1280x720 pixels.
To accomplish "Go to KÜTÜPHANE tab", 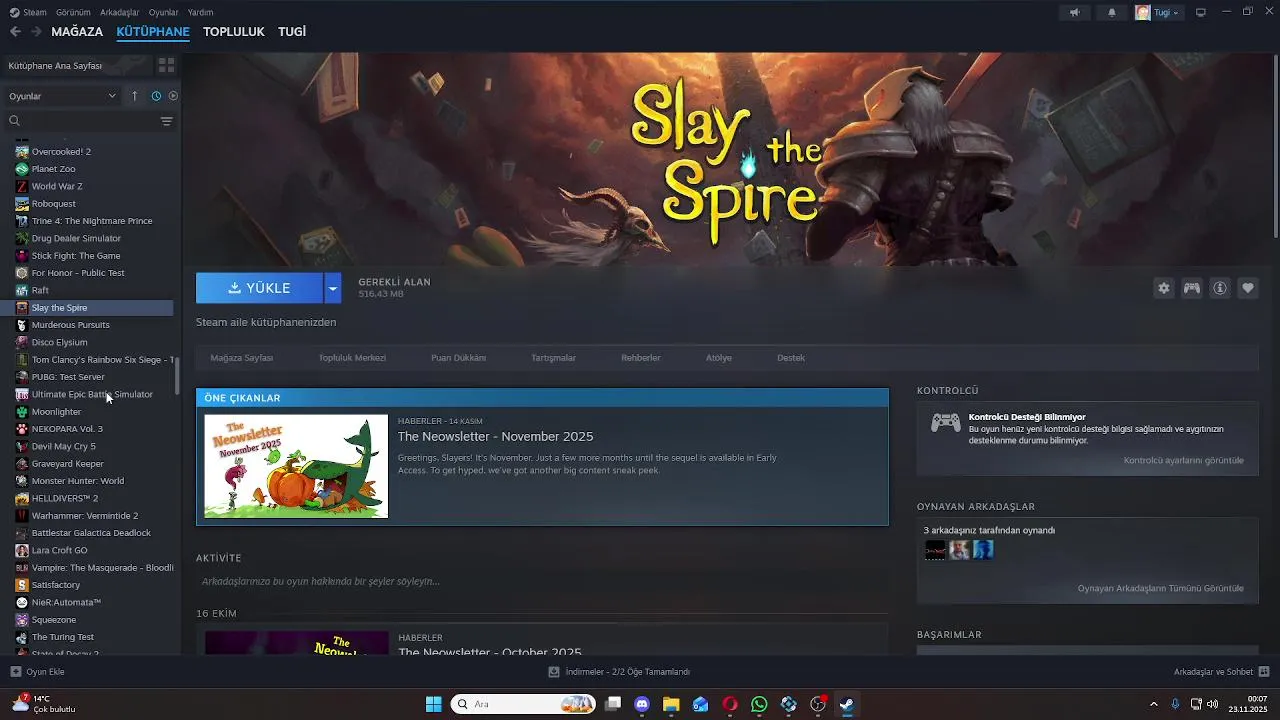I will pyautogui.click(x=153, y=32).
